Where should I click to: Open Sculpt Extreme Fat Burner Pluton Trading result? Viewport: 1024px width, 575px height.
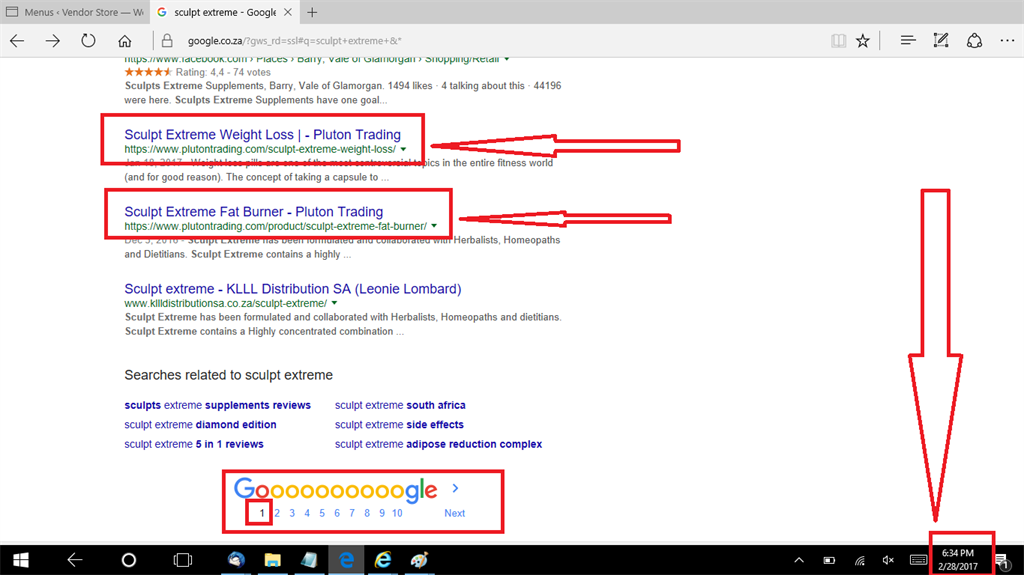pos(253,212)
